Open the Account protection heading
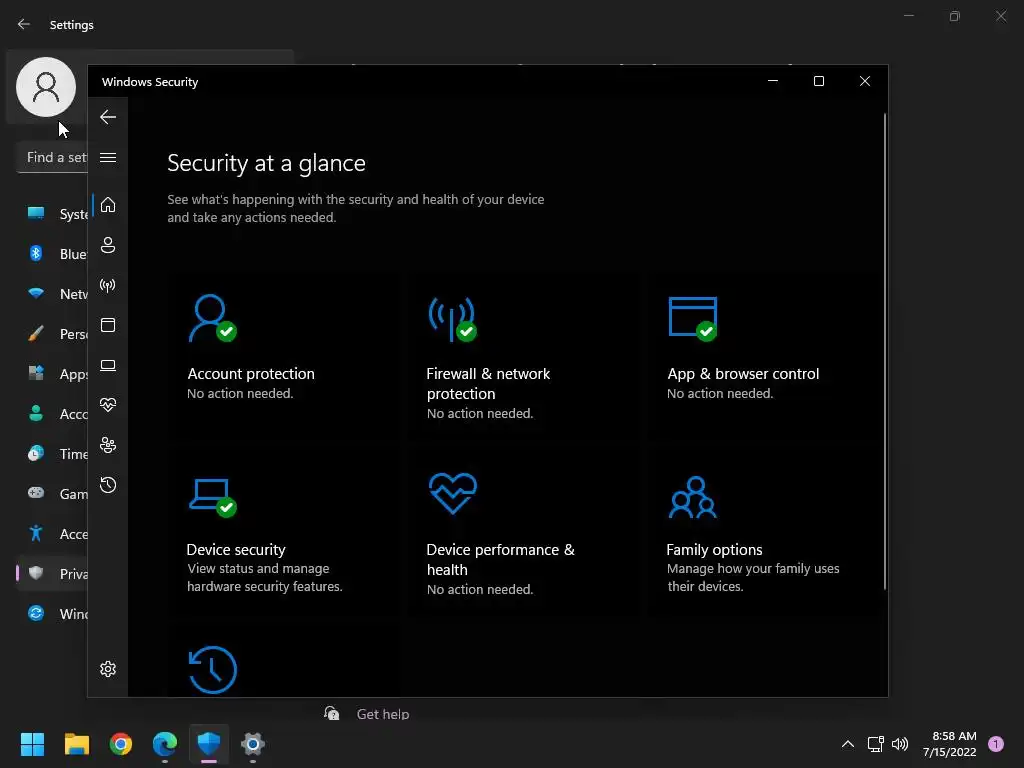Viewport: 1024px width, 768px height. pyautogui.click(x=251, y=374)
